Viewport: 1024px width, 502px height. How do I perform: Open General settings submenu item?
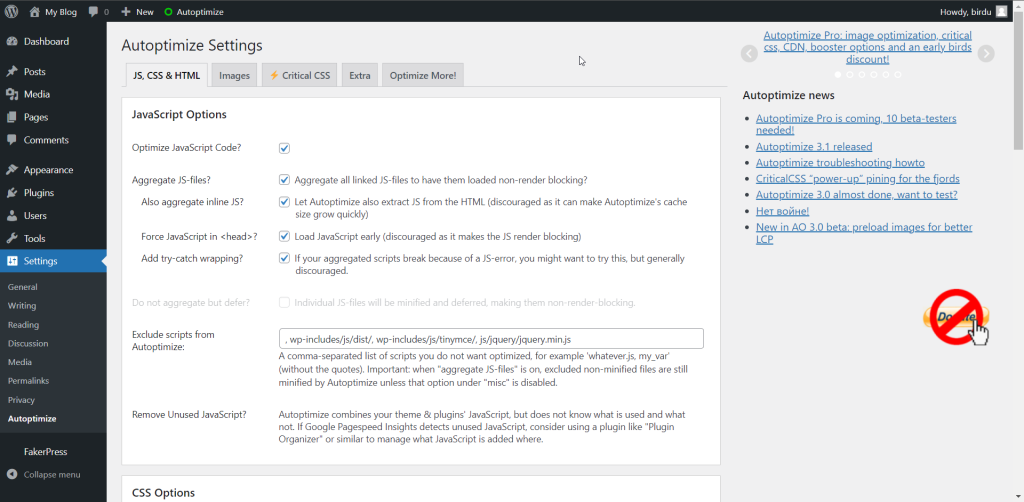(23, 287)
